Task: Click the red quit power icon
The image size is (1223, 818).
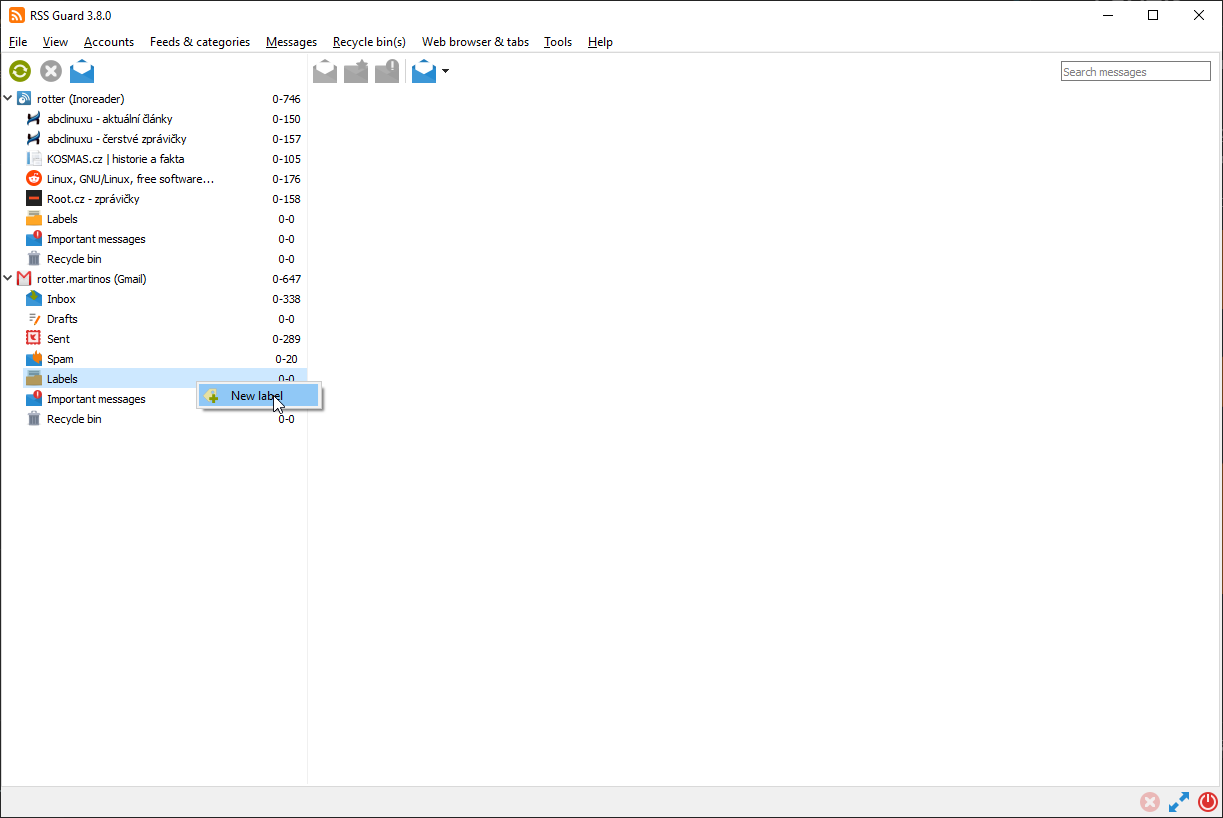Action: 1207,802
